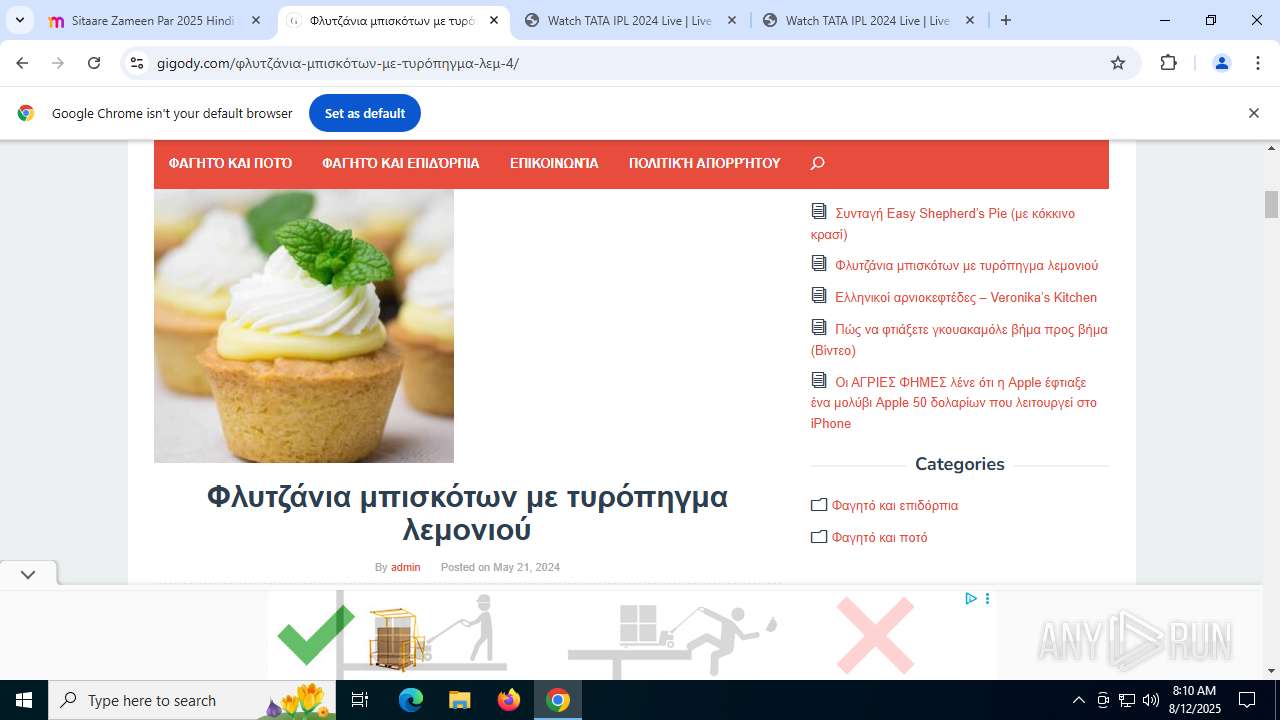Click the AdChoices icon on banner

click(970, 598)
